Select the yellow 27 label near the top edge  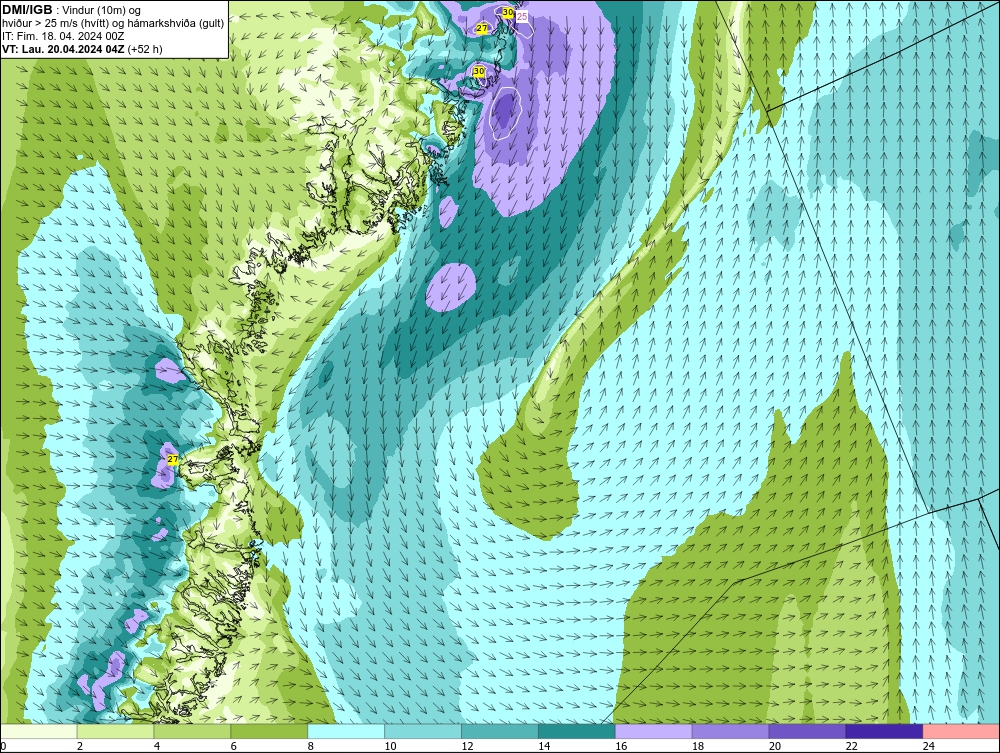click(482, 29)
